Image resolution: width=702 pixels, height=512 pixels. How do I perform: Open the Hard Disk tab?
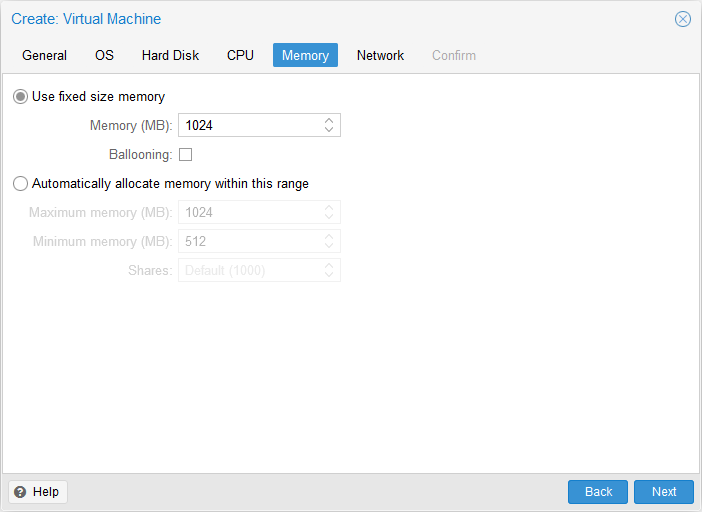[170, 56]
